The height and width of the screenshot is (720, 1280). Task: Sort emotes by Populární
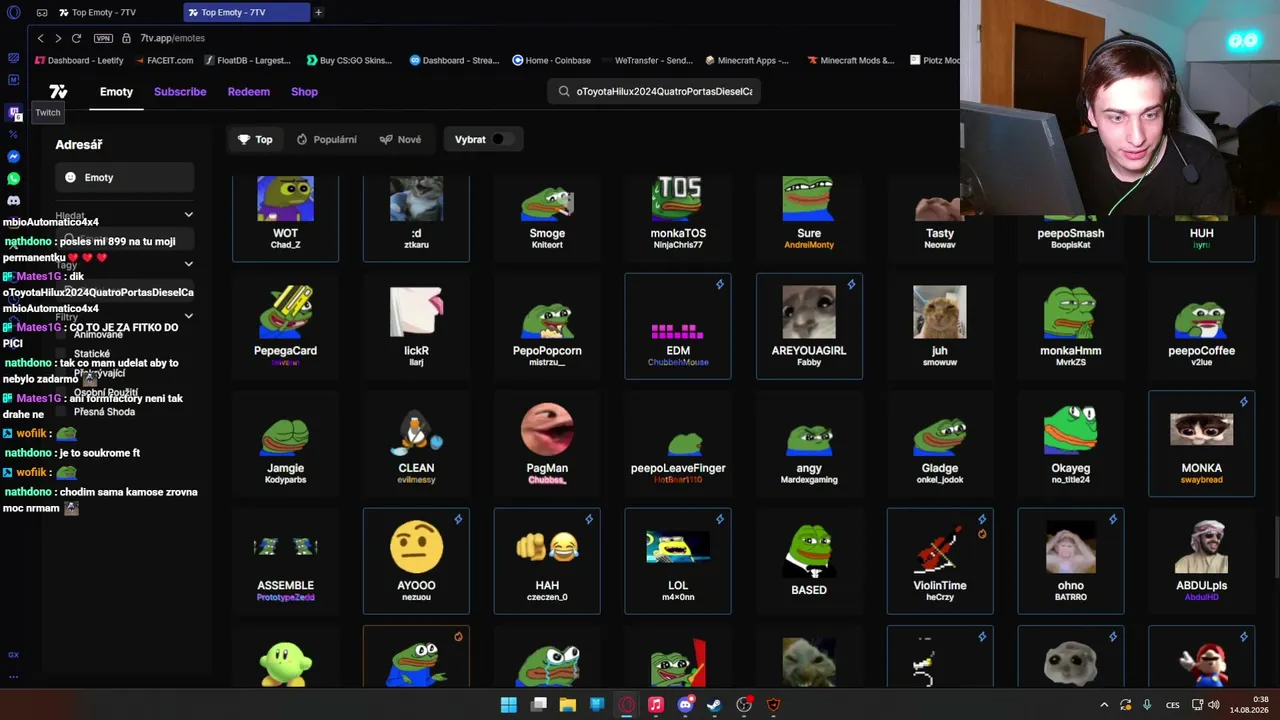coord(327,140)
